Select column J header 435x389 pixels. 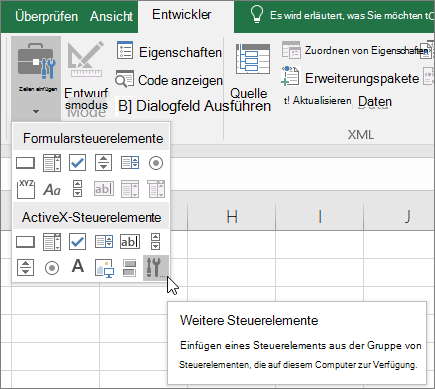399,217
